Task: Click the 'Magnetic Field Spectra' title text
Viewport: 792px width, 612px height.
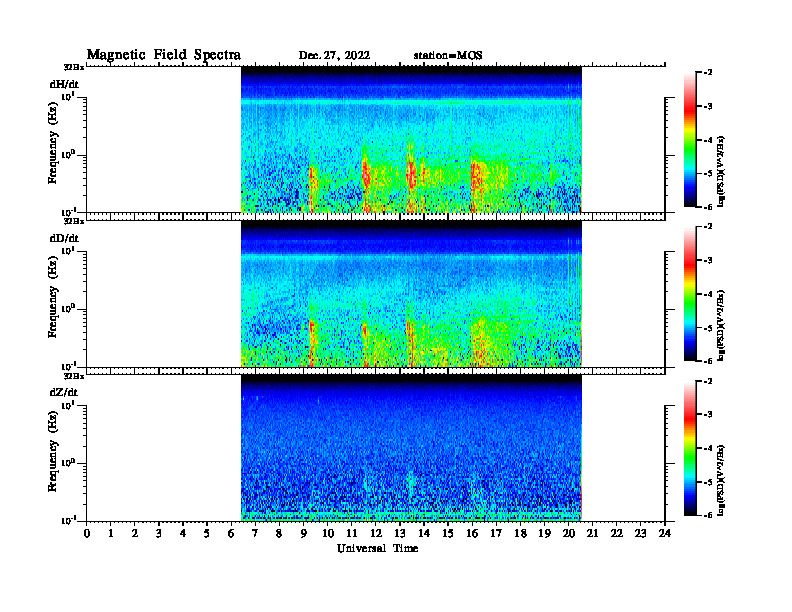Action: [x=164, y=55]
